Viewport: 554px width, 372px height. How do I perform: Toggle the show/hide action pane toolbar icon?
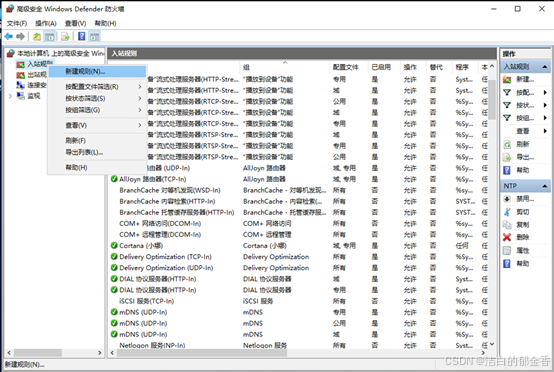click(94, 36)
